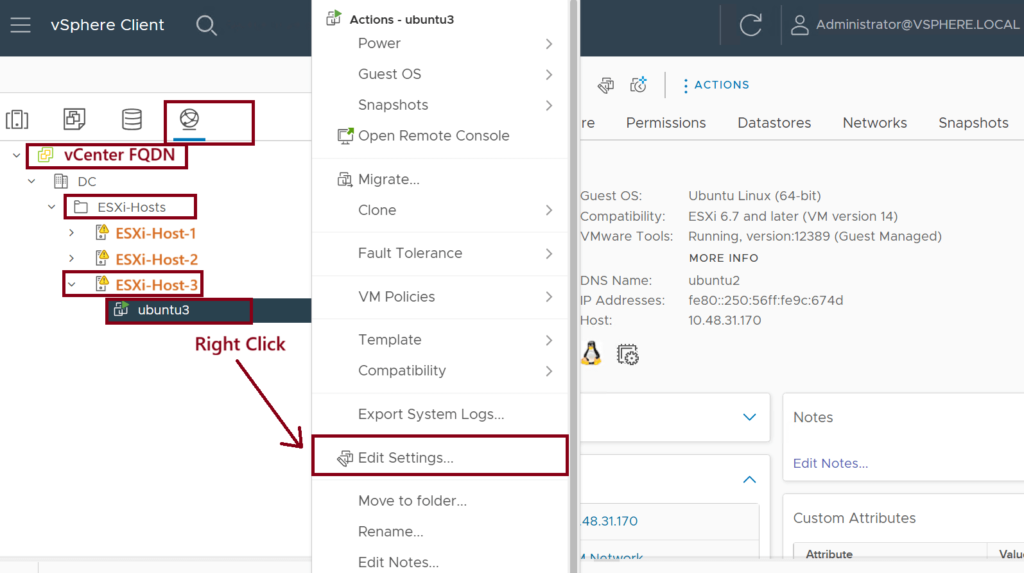Click the Open Remote Console icon

345,136
